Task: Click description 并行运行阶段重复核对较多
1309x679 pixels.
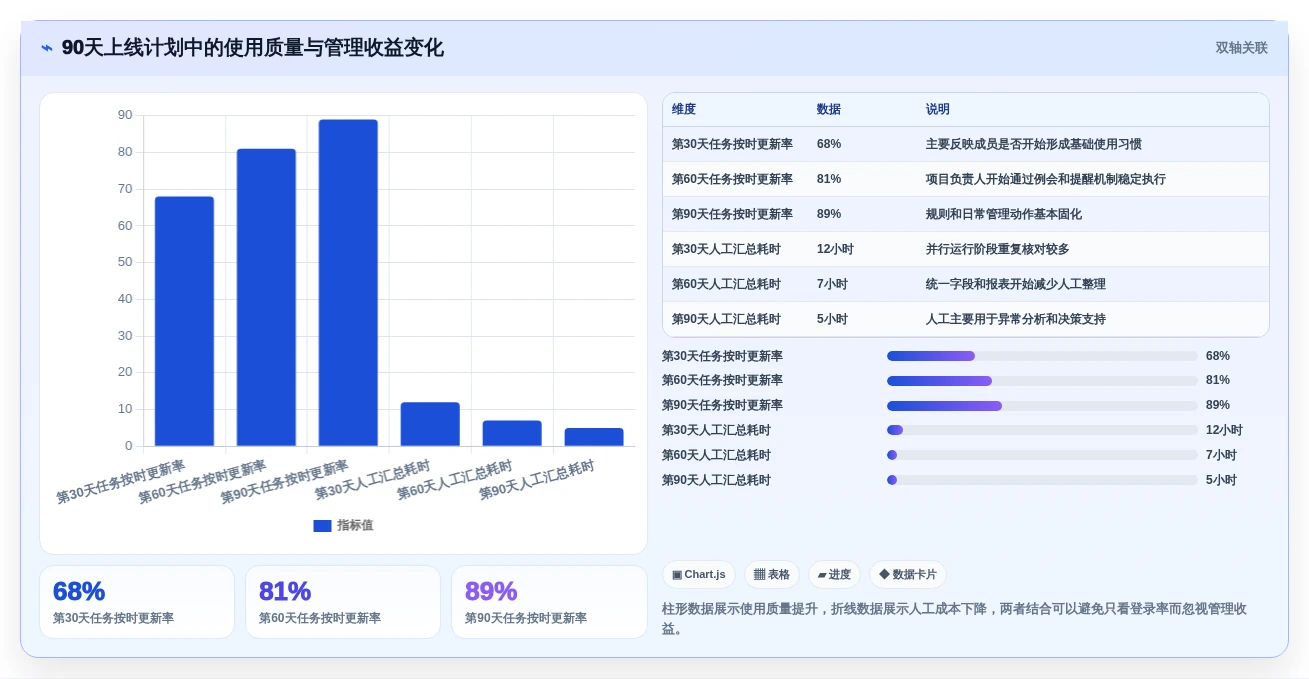Action: pos(998,249)
